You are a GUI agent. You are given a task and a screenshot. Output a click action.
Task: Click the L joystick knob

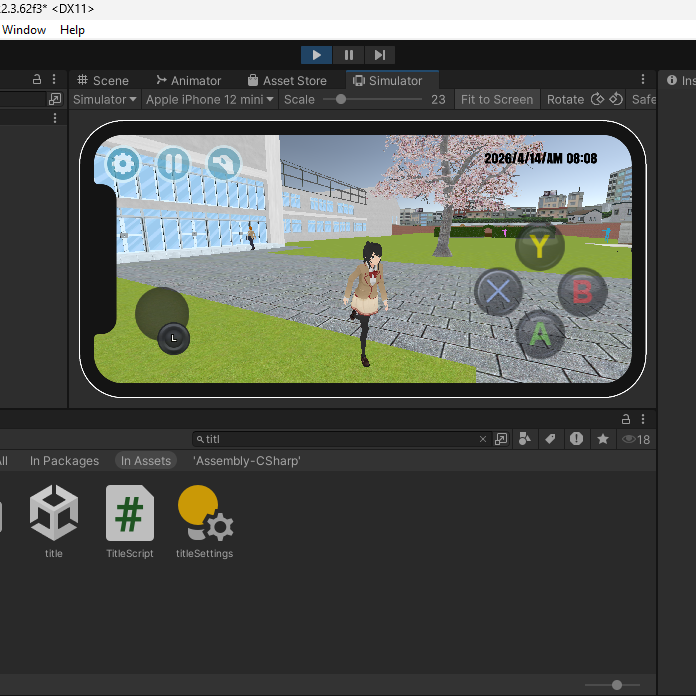click(x=174, y=338)
